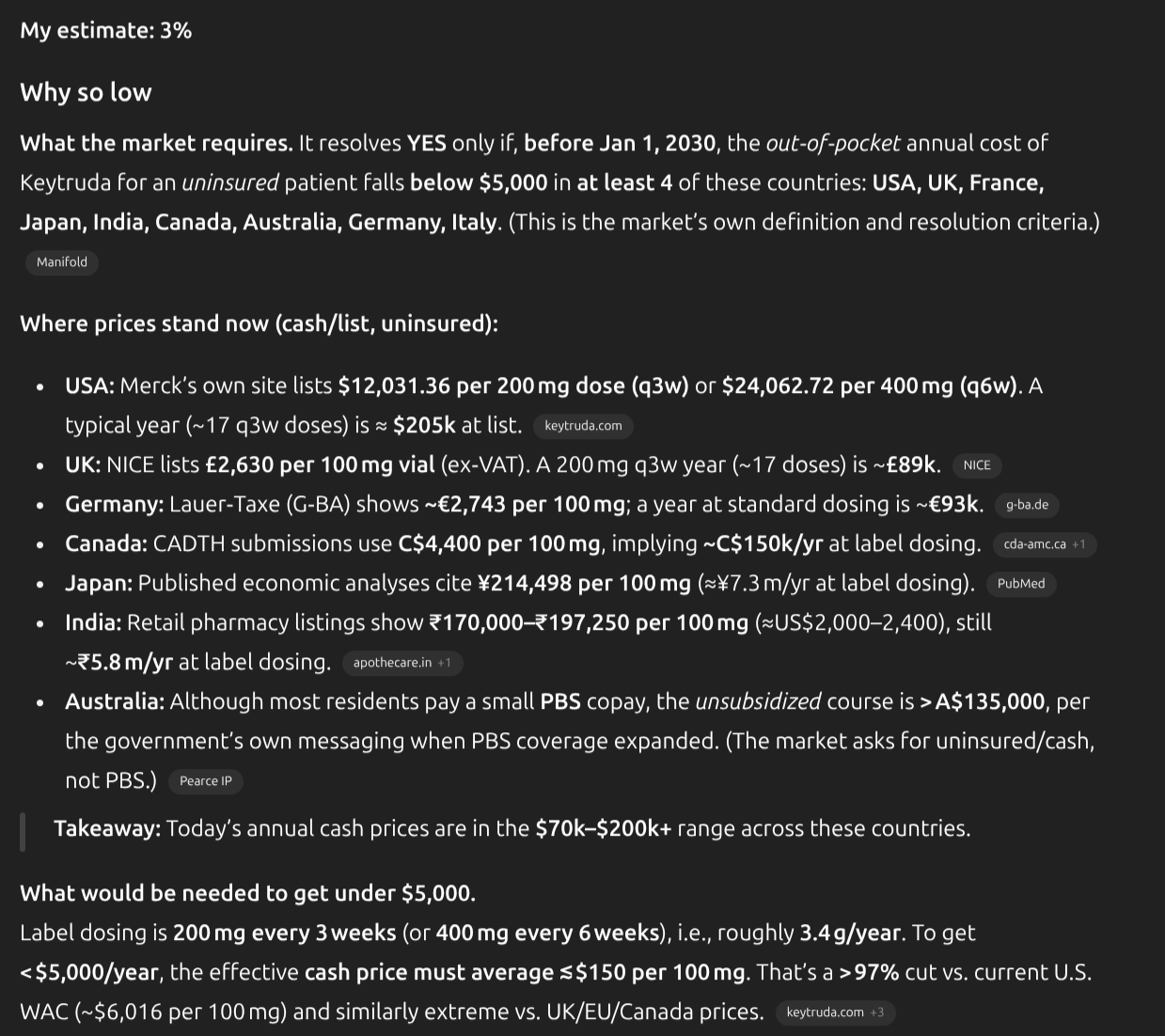Click the bold "$12,031.36 per 200 mg dose" text
This screenshot has height=1036, width=1165.
coord(512,385)
